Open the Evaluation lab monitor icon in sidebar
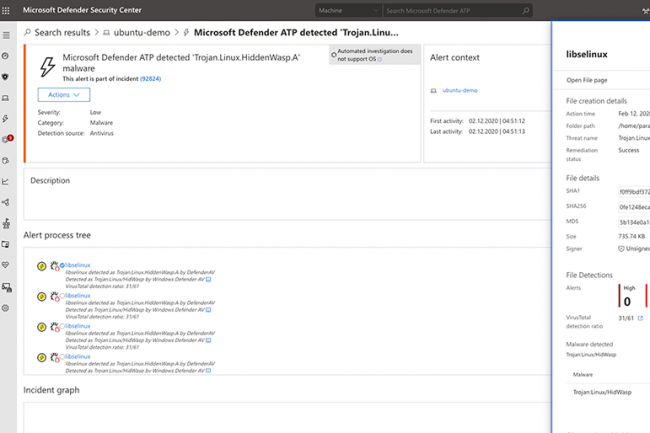The height and width of the screenshot is (433, 650). click(x=5, y=244)
